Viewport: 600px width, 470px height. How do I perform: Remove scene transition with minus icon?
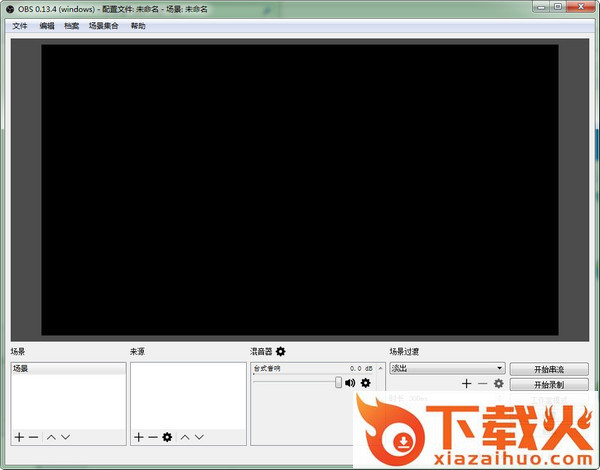483,384
